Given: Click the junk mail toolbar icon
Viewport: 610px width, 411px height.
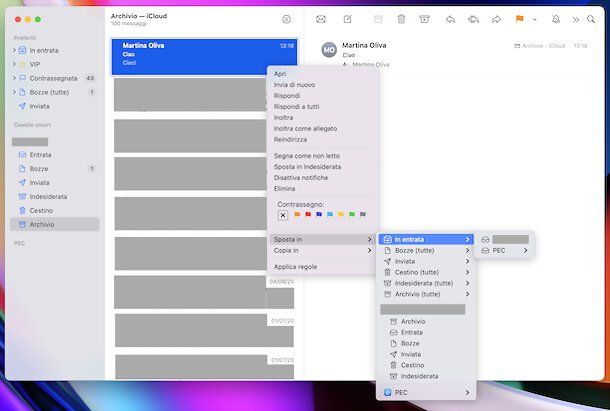Looking at the screenshot, I should (424, 19).
